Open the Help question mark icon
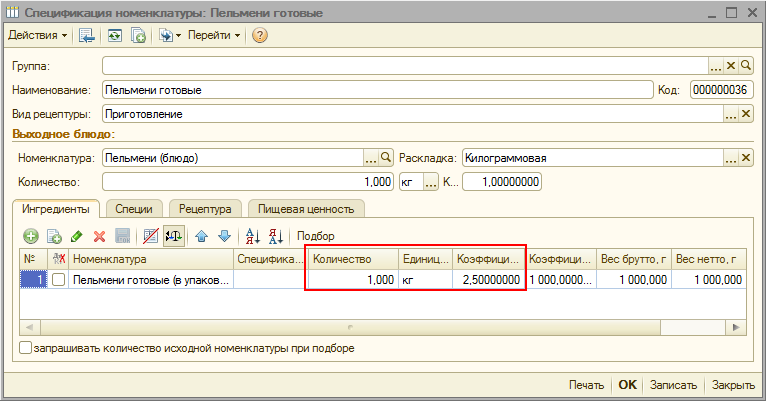The width and height of the screenshot is (766, 401). (x=260, y=35)
